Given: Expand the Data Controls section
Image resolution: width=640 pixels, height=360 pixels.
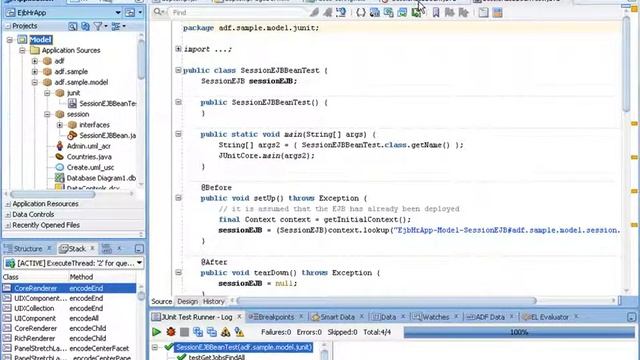Looking at the screenshot, I should tap(8, 214).
